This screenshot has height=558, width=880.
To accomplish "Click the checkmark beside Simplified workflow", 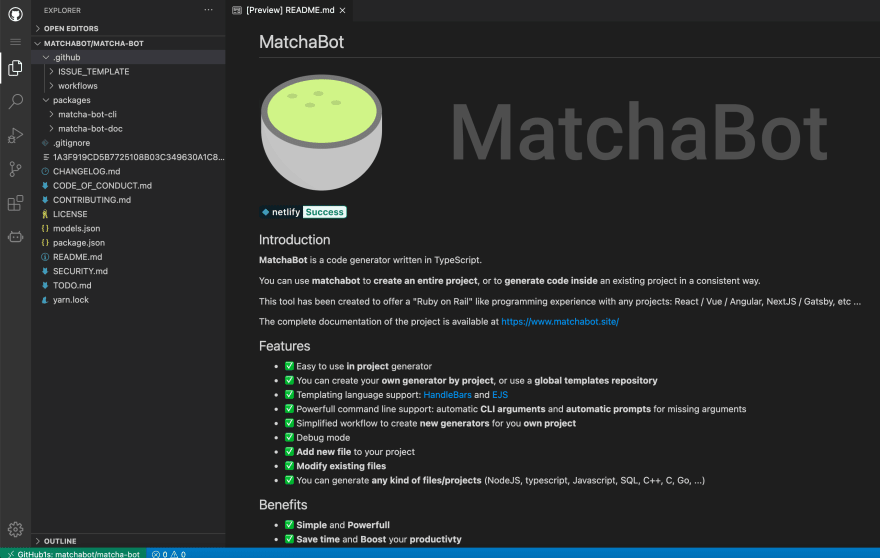I will 289,423.
